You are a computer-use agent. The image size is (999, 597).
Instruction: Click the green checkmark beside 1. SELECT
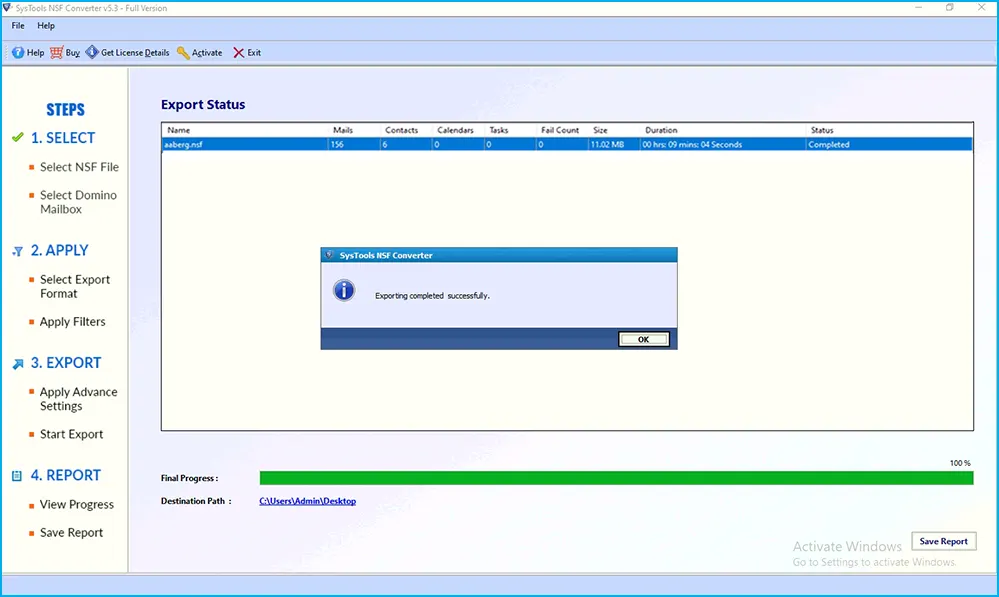point(17,138)
